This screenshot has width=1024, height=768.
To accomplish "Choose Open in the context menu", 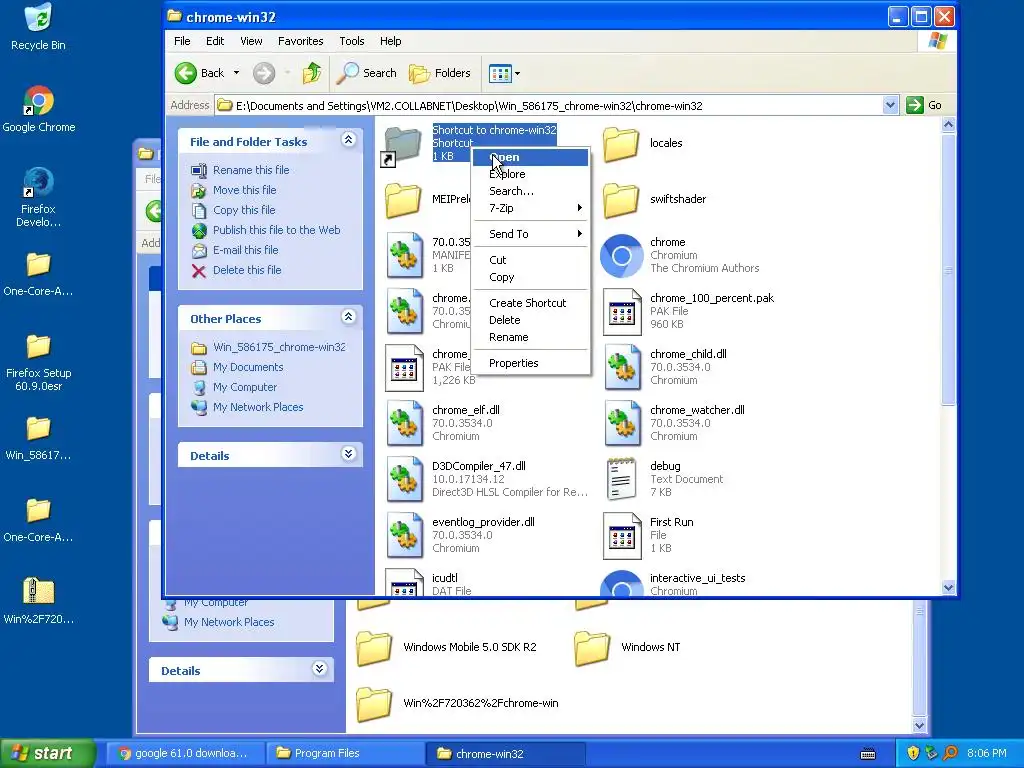I will coord(530,157).
